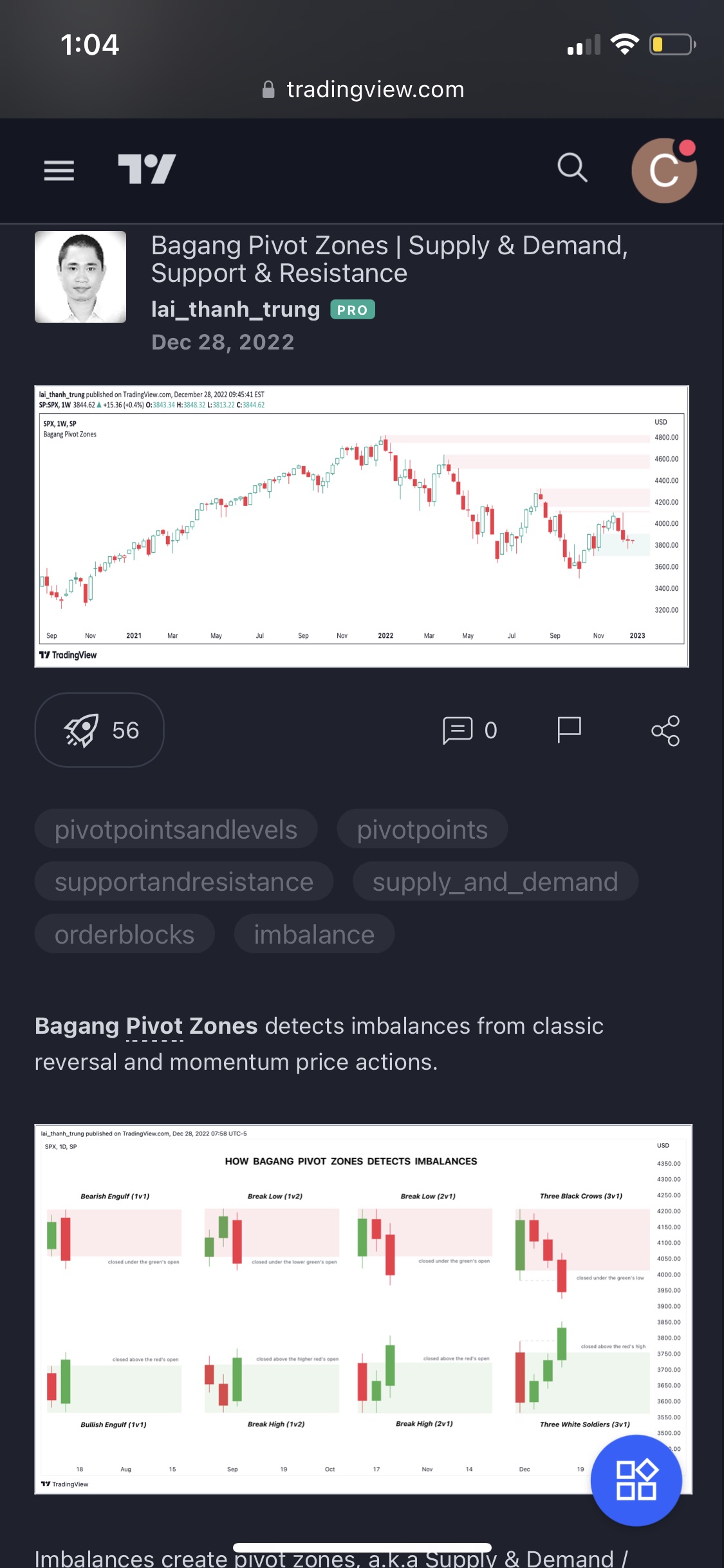
Task: Enlarge the imbalances detection diagram
Action: (x=348, y=1307)
